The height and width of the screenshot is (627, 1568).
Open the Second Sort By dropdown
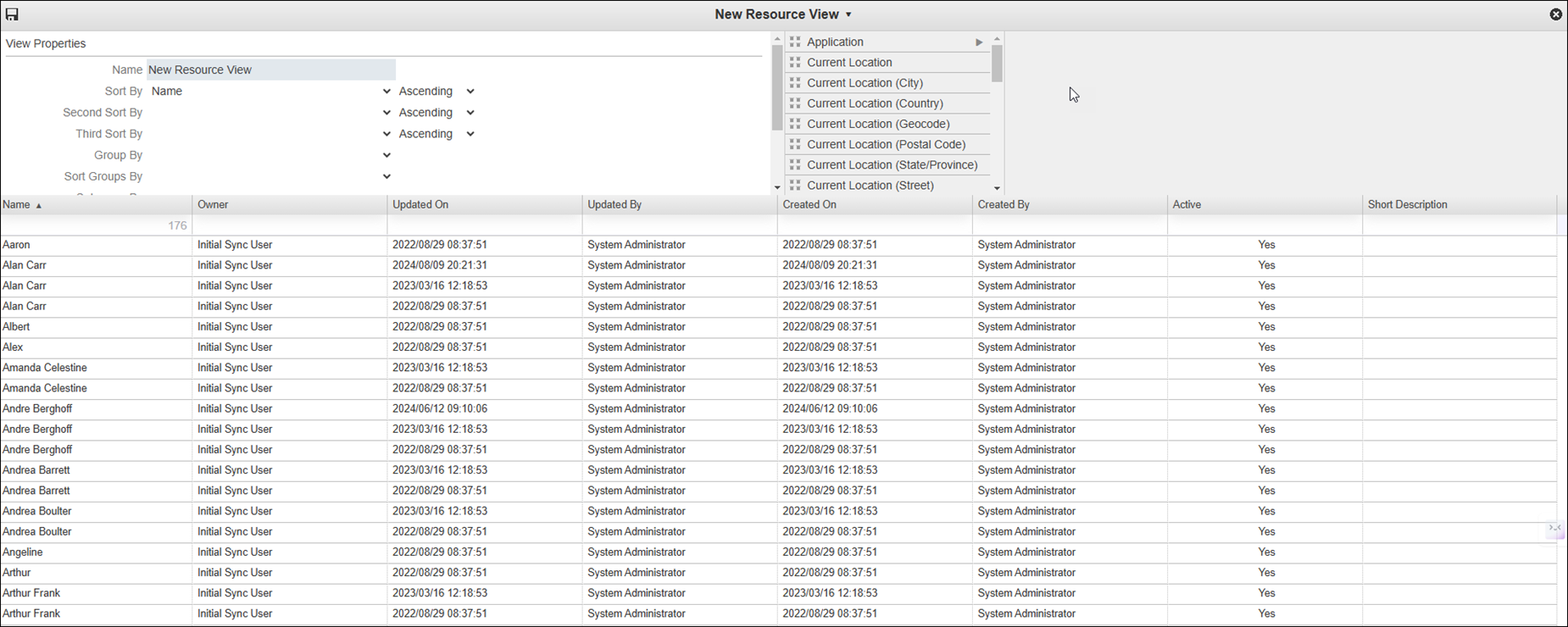click(x=271, y=112)
